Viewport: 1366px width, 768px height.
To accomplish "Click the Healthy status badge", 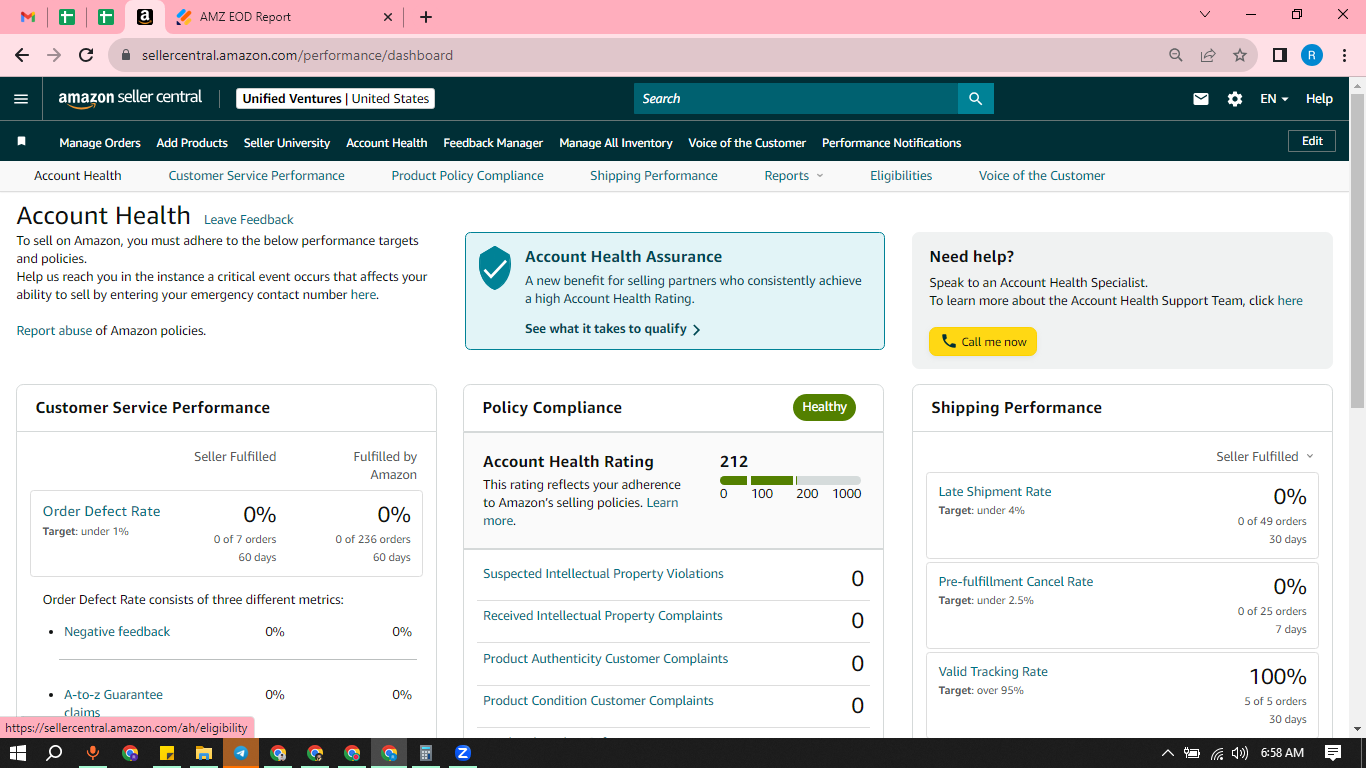I will [x=824, y=407].
